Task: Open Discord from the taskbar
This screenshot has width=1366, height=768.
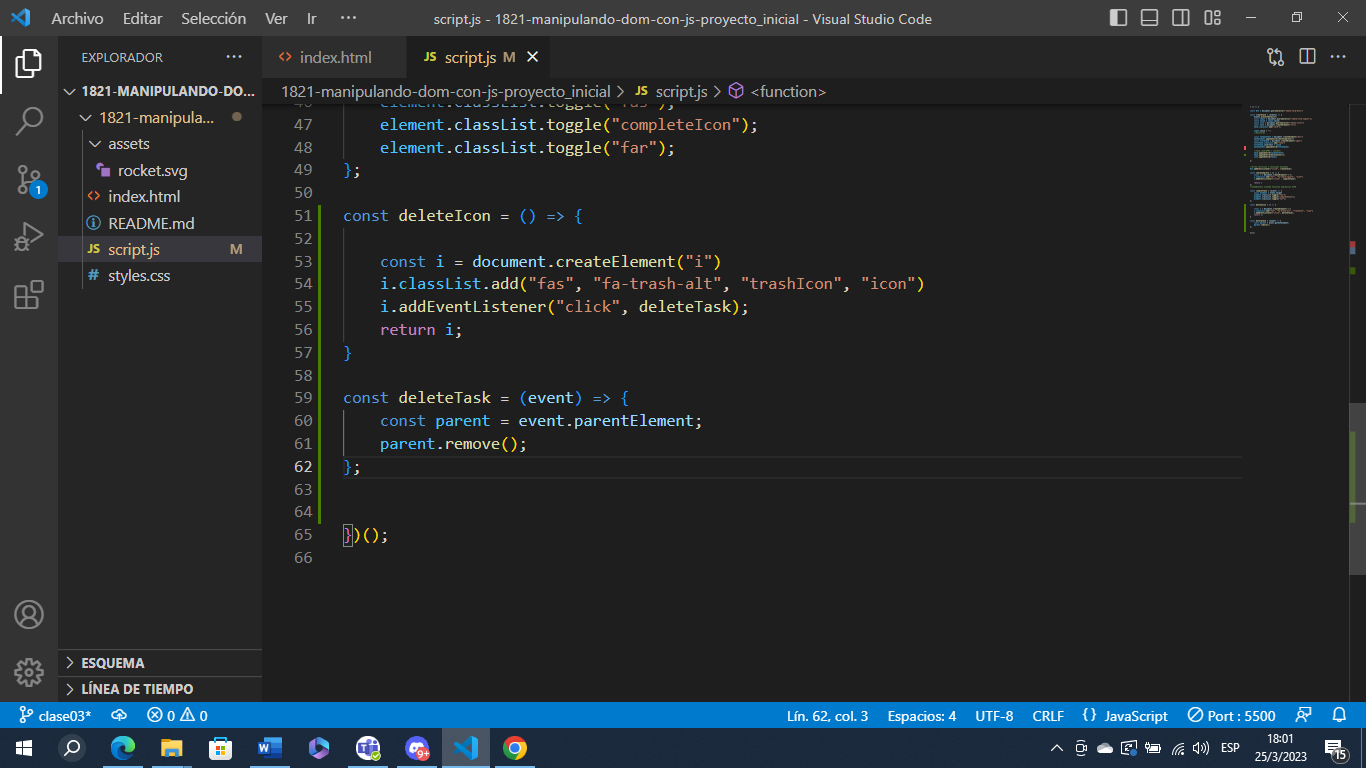Action: 417,748
